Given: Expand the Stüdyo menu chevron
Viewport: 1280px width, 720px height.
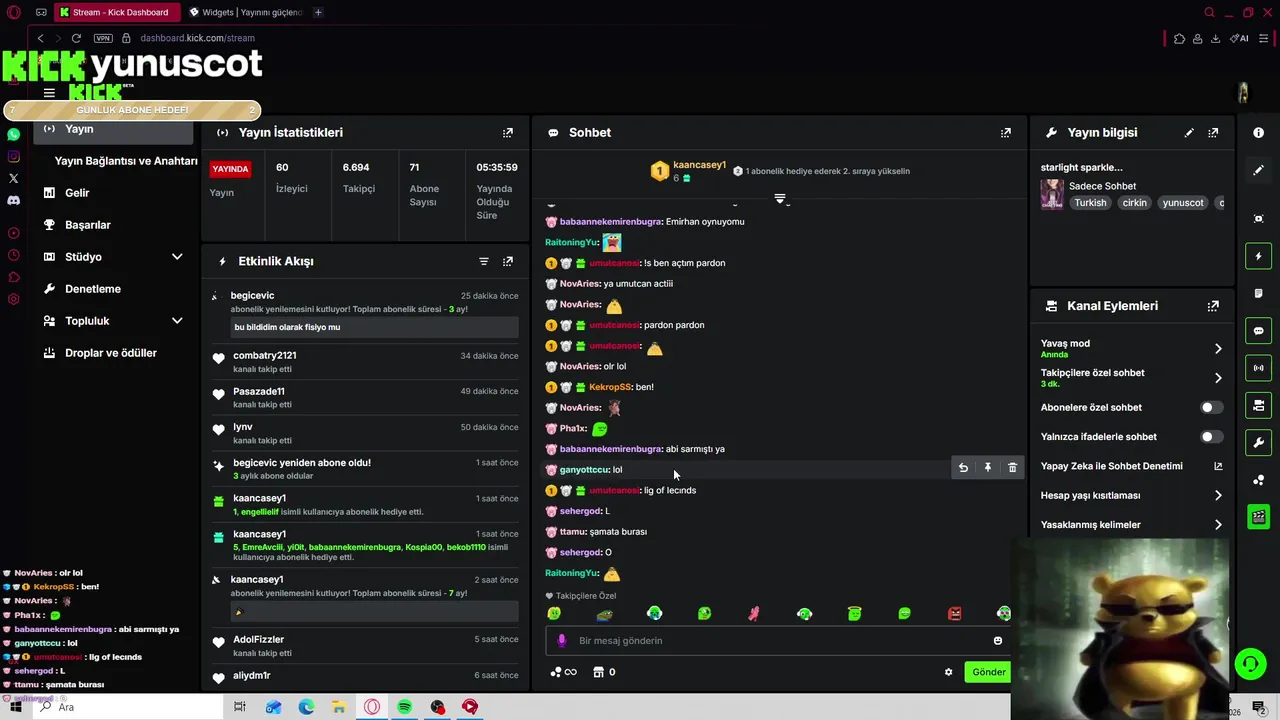Looking at the screenshot, I should (x=177, y=257).
